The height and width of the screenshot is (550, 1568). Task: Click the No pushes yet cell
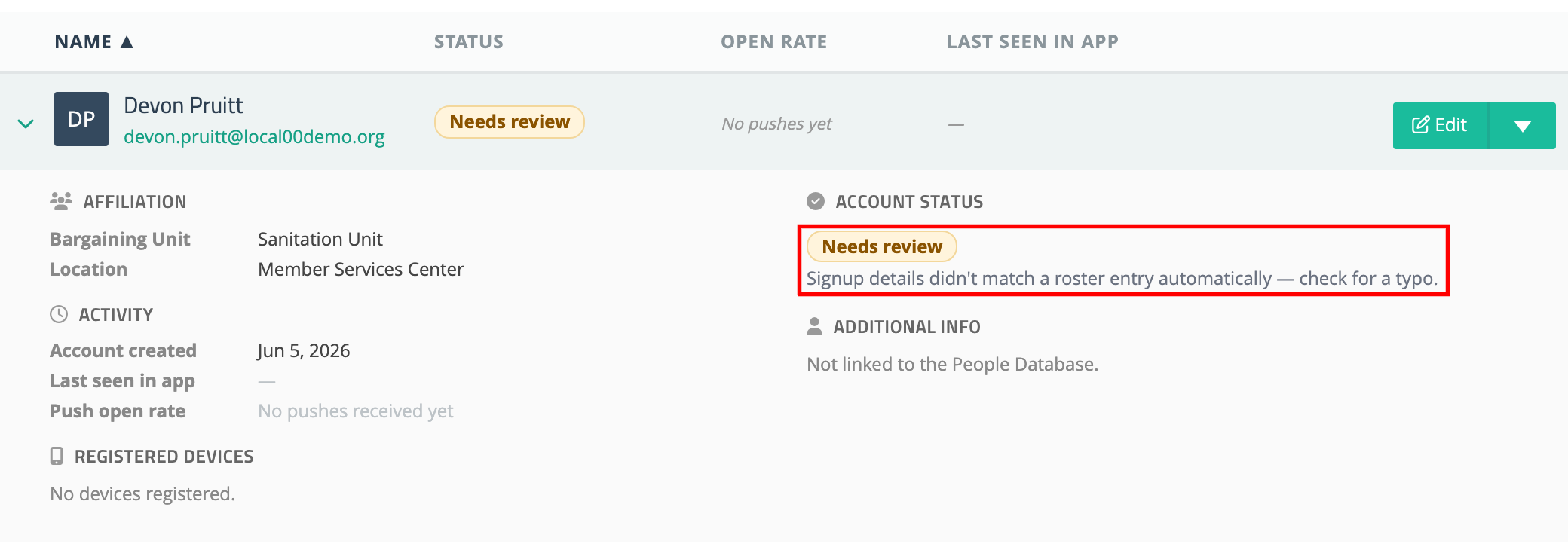click(x=776, y=124)
